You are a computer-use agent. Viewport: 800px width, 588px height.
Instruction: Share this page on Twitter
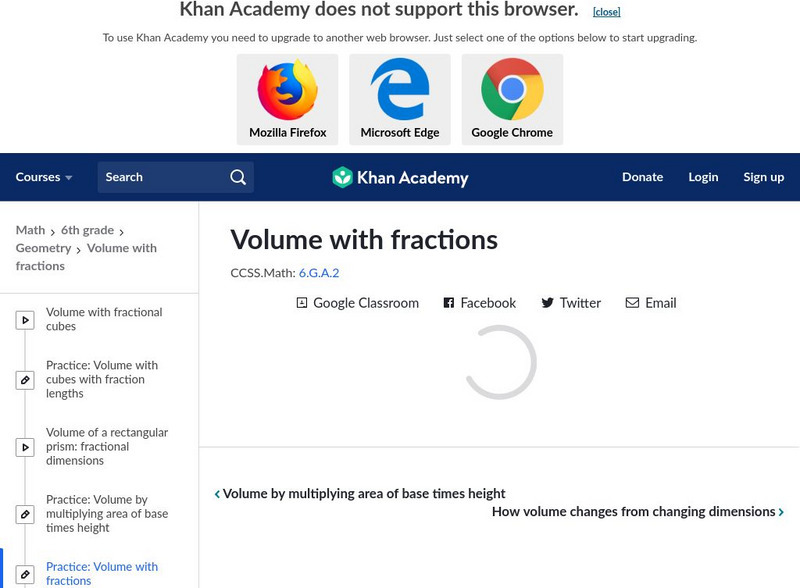(571, 303)
